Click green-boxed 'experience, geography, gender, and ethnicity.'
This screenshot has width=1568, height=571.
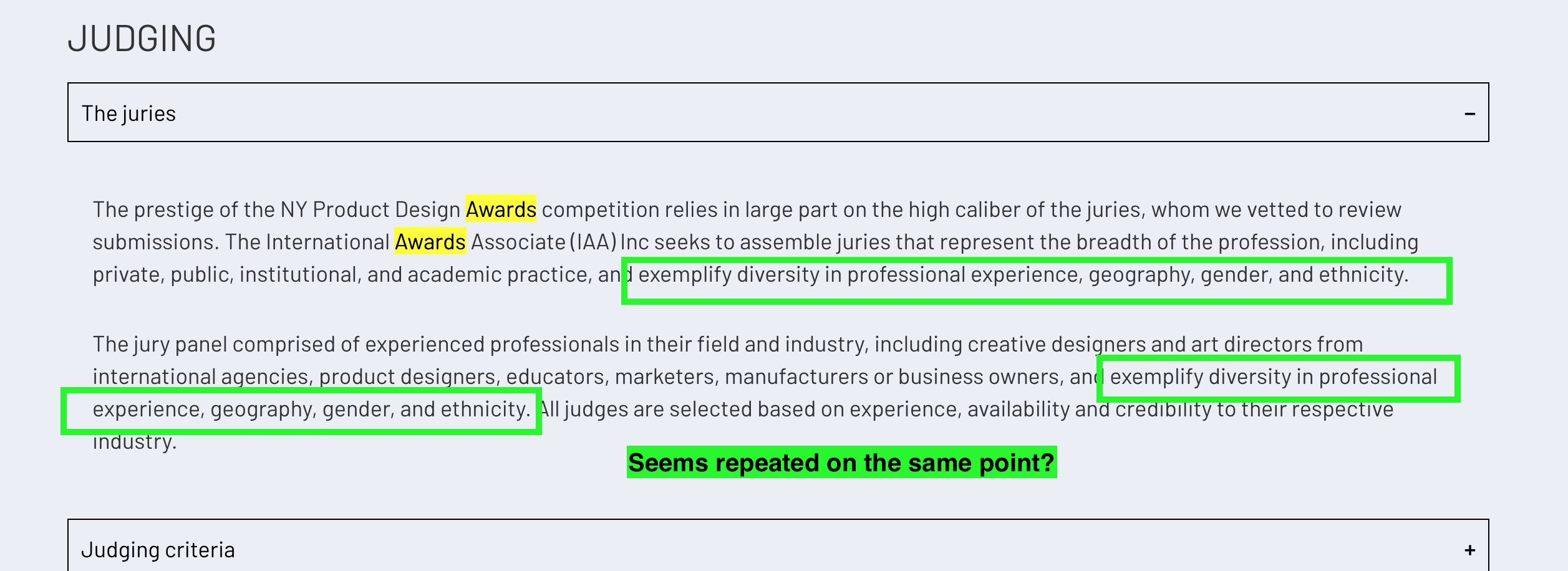[301, 411]
